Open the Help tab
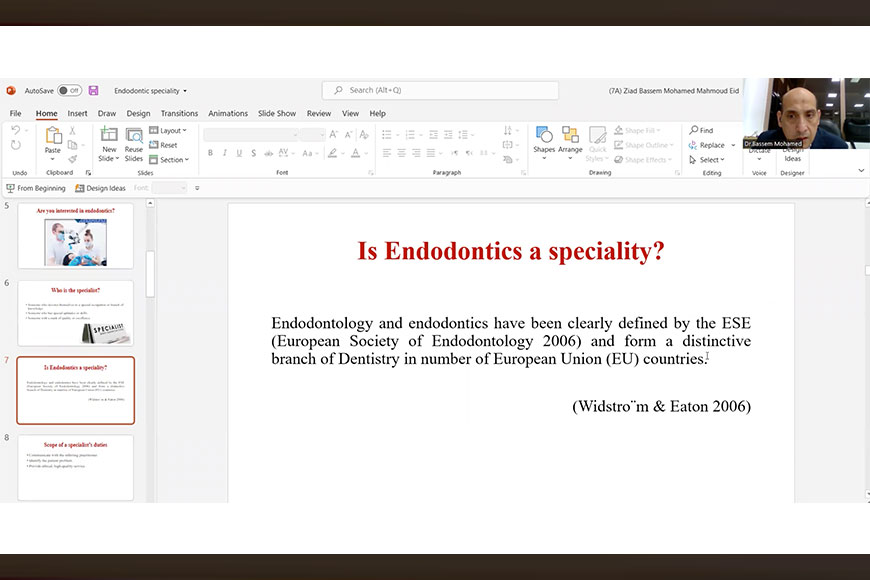This screenshot has height=580, width=870. [377, 113]
